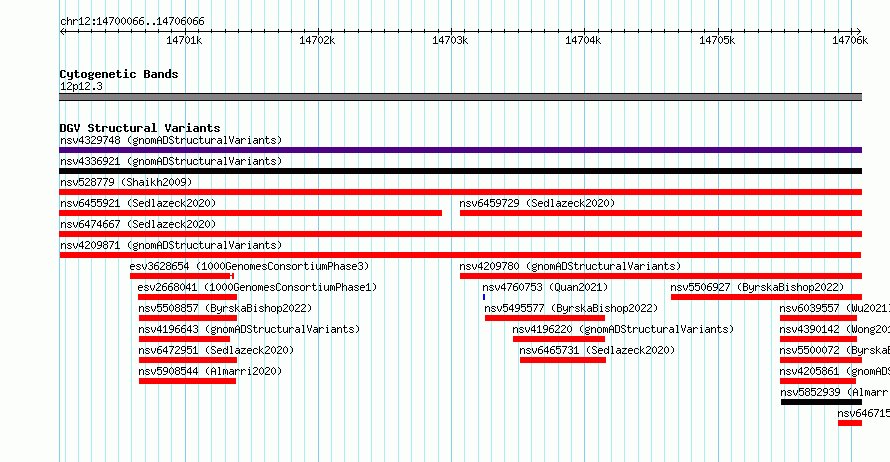Open the nsv5506927 (ByrskaBishop2022) label

757,287
